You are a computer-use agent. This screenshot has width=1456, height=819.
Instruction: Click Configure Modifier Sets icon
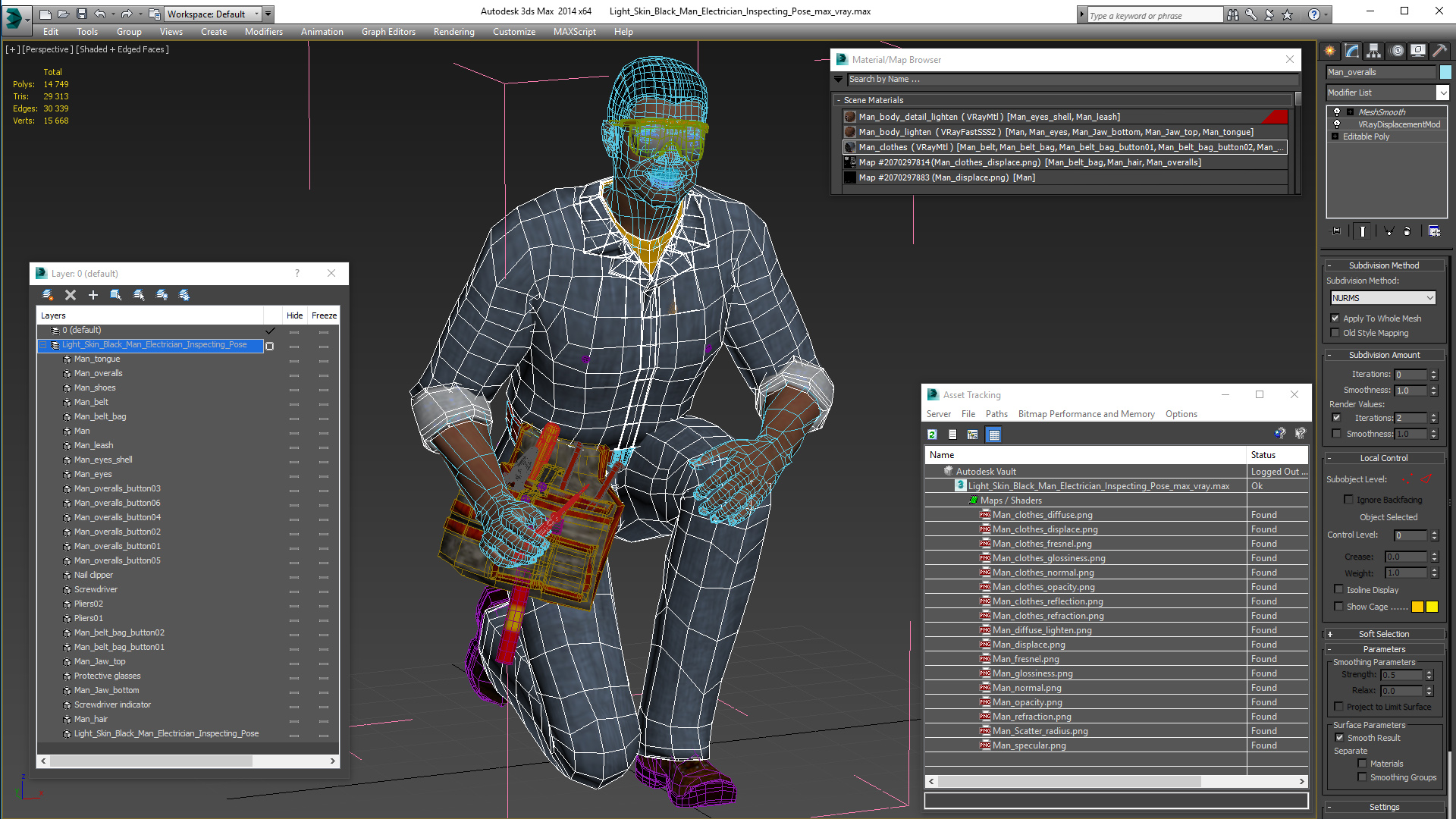pos(1435,231)
